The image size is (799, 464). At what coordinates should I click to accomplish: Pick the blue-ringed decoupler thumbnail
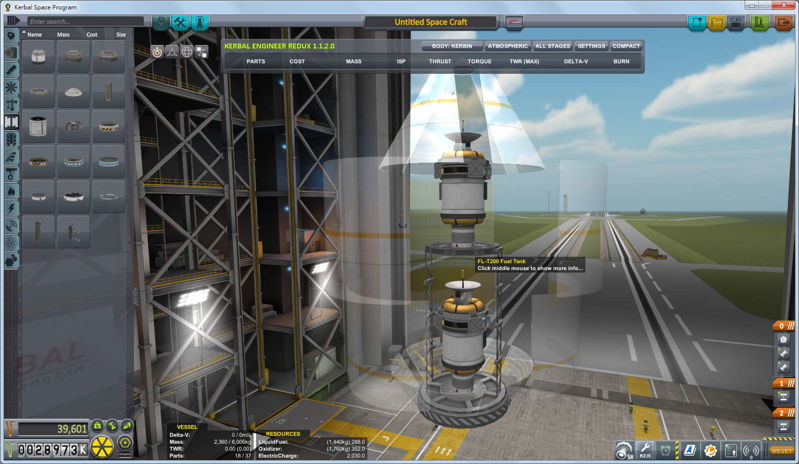[109, 161]
